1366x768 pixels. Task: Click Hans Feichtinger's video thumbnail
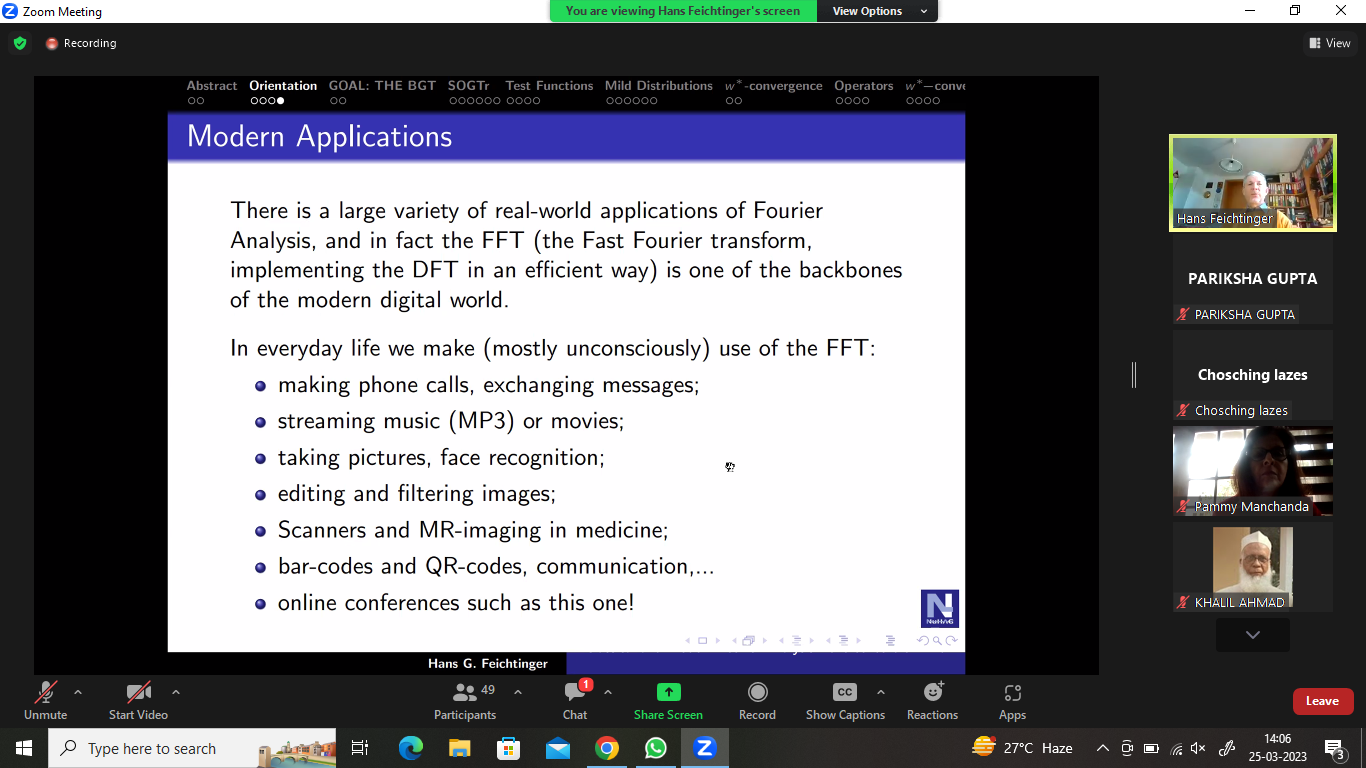point(1252,184)
